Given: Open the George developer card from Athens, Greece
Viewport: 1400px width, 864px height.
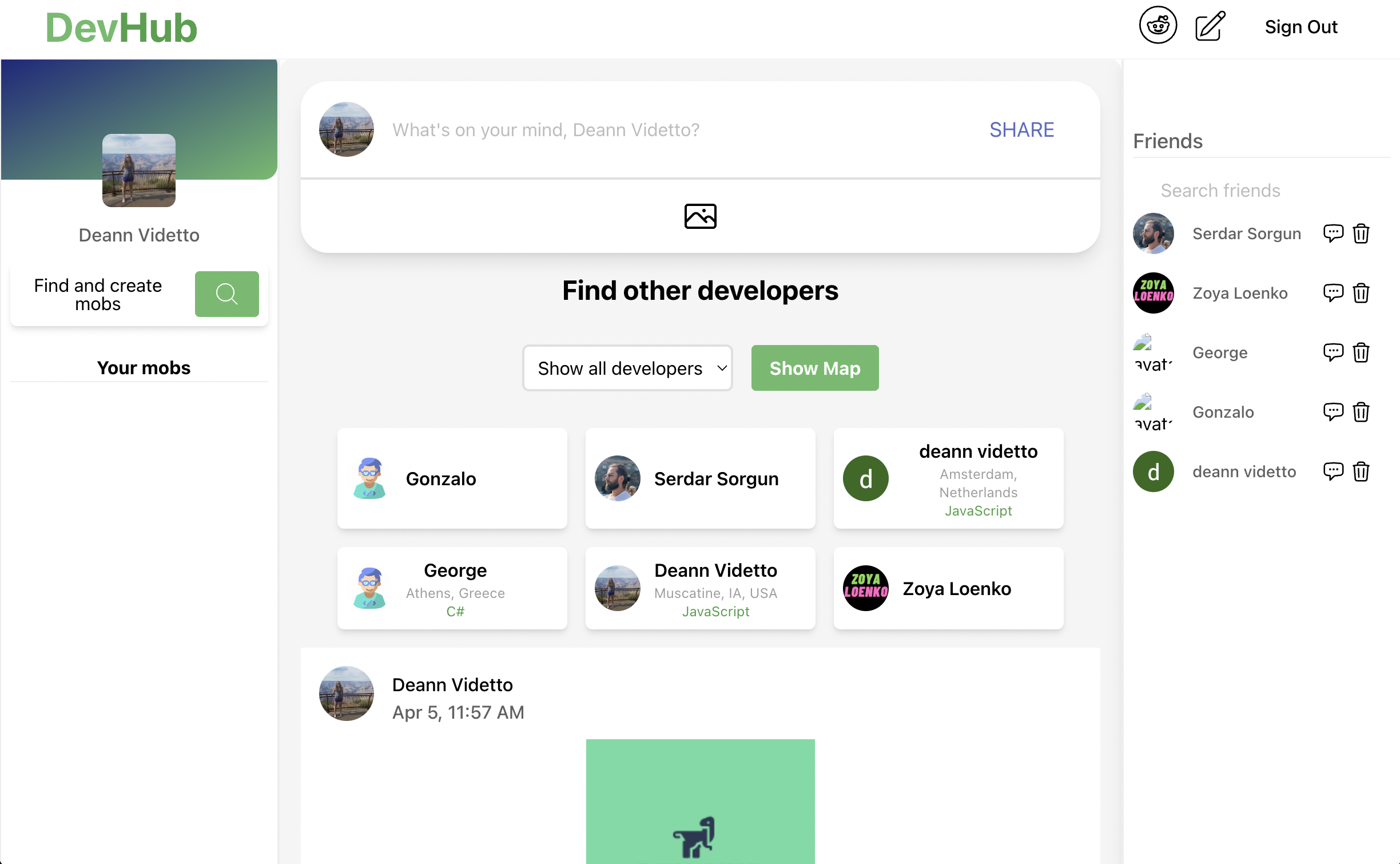Looking at the screenshot, I should (452, 588).
